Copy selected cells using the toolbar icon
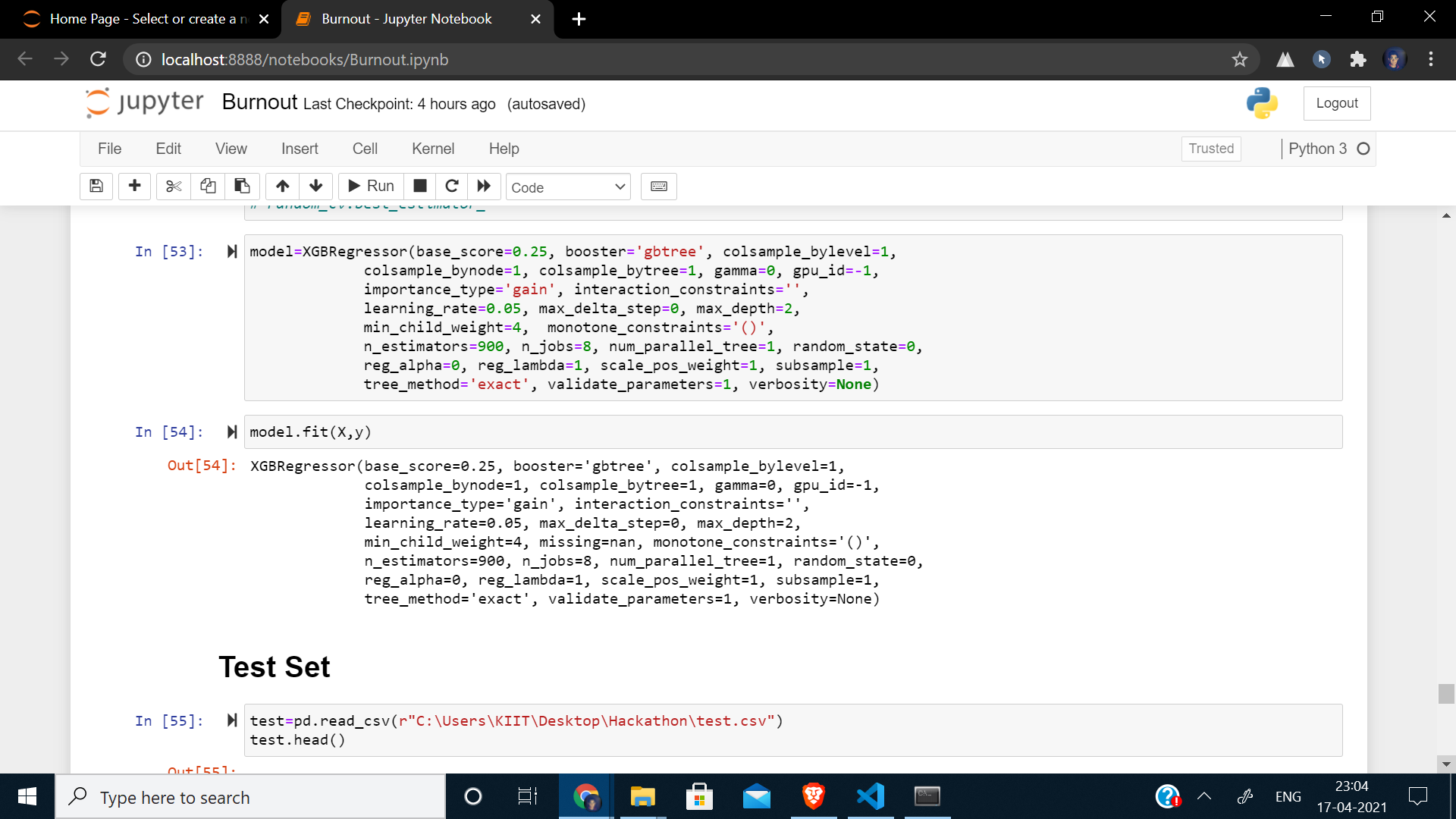The image size is (1456, 819). coord(208,186)
